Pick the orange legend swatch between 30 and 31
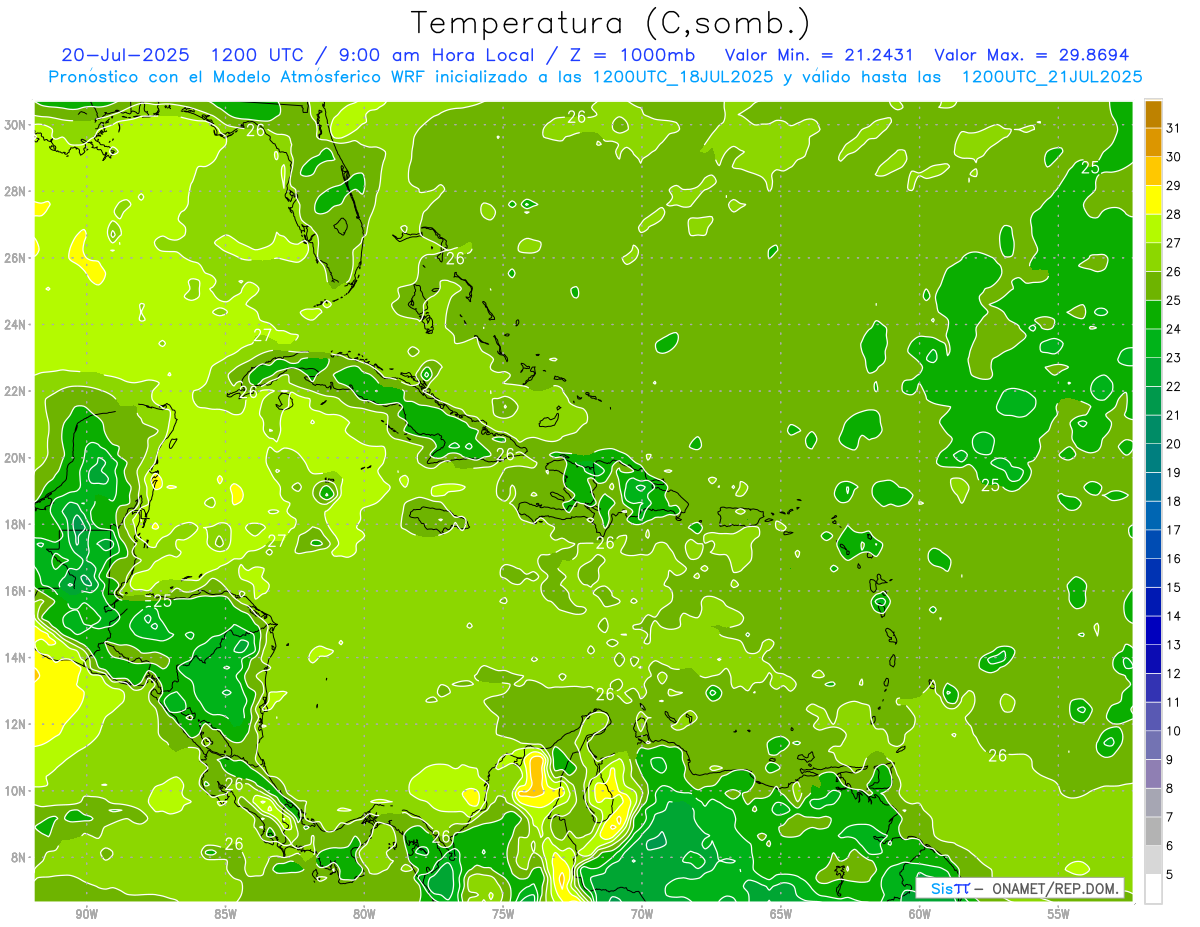This screenshot has width=1200, height=927. [x=1153, y=141]
